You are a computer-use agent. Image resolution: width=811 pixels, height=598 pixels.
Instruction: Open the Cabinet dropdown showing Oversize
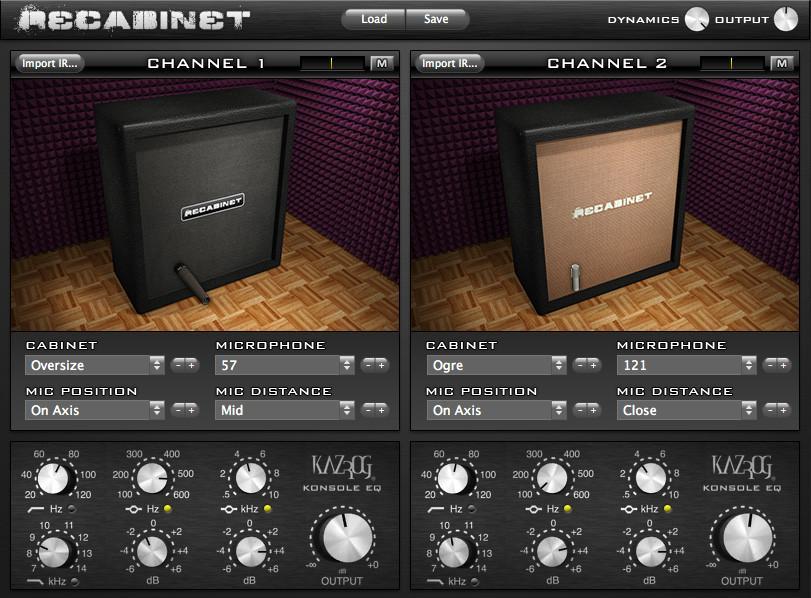(x=94, y=365)
